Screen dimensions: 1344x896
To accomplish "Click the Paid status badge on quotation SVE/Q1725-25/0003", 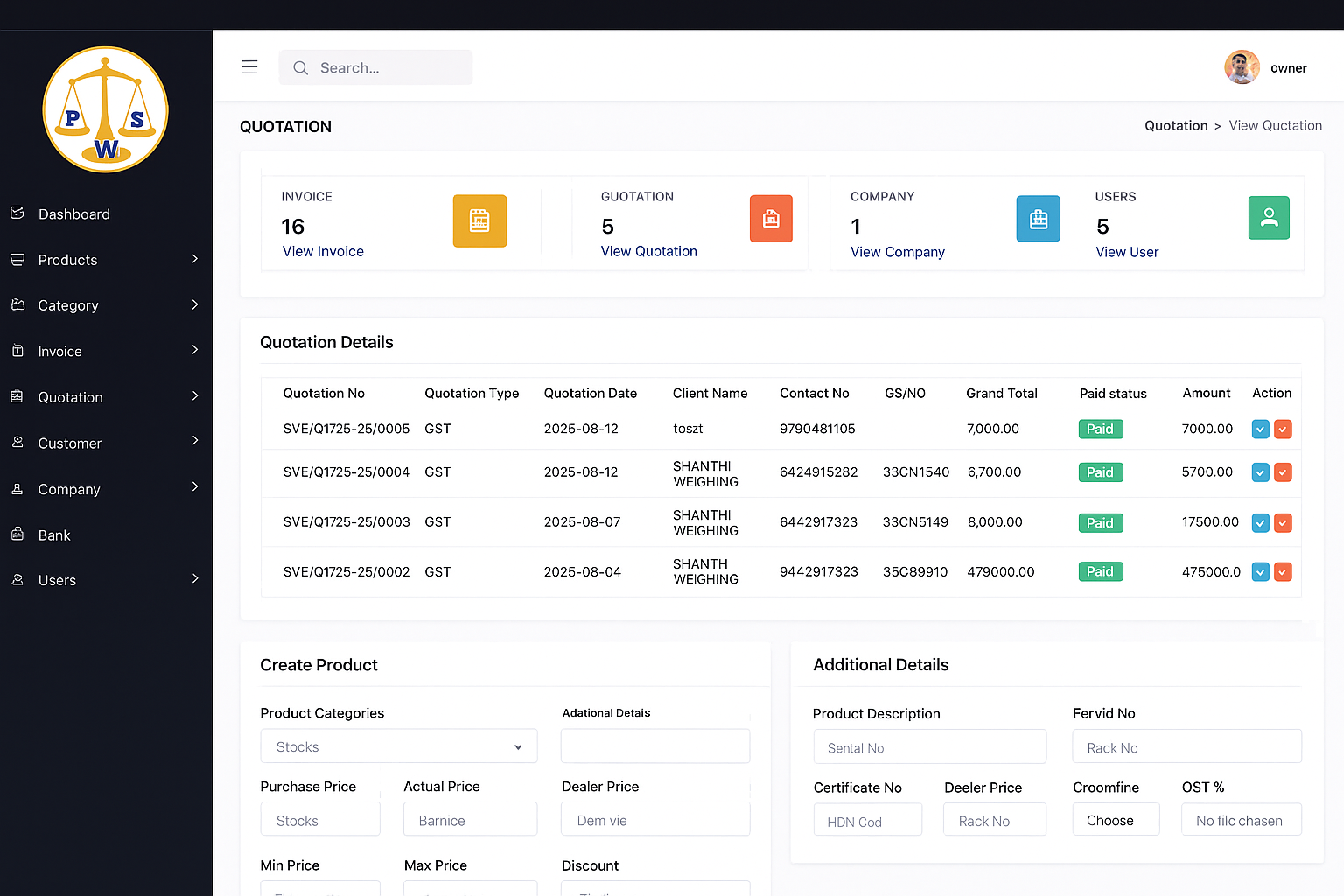I will [x=1100, y=522].
